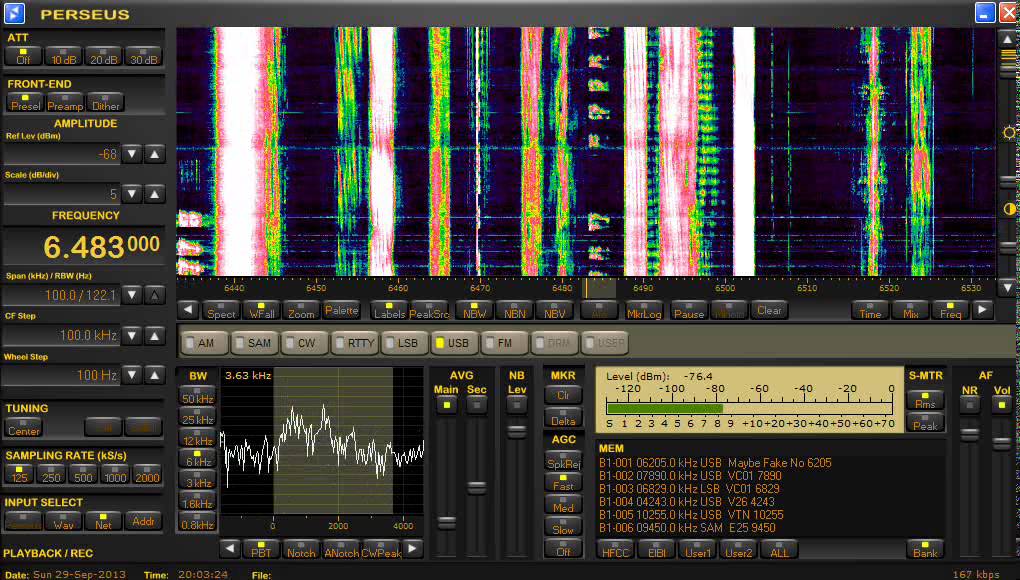1020x580 pixels.
Task: Decrease the Ref Lev value
Action: point(132,154)
